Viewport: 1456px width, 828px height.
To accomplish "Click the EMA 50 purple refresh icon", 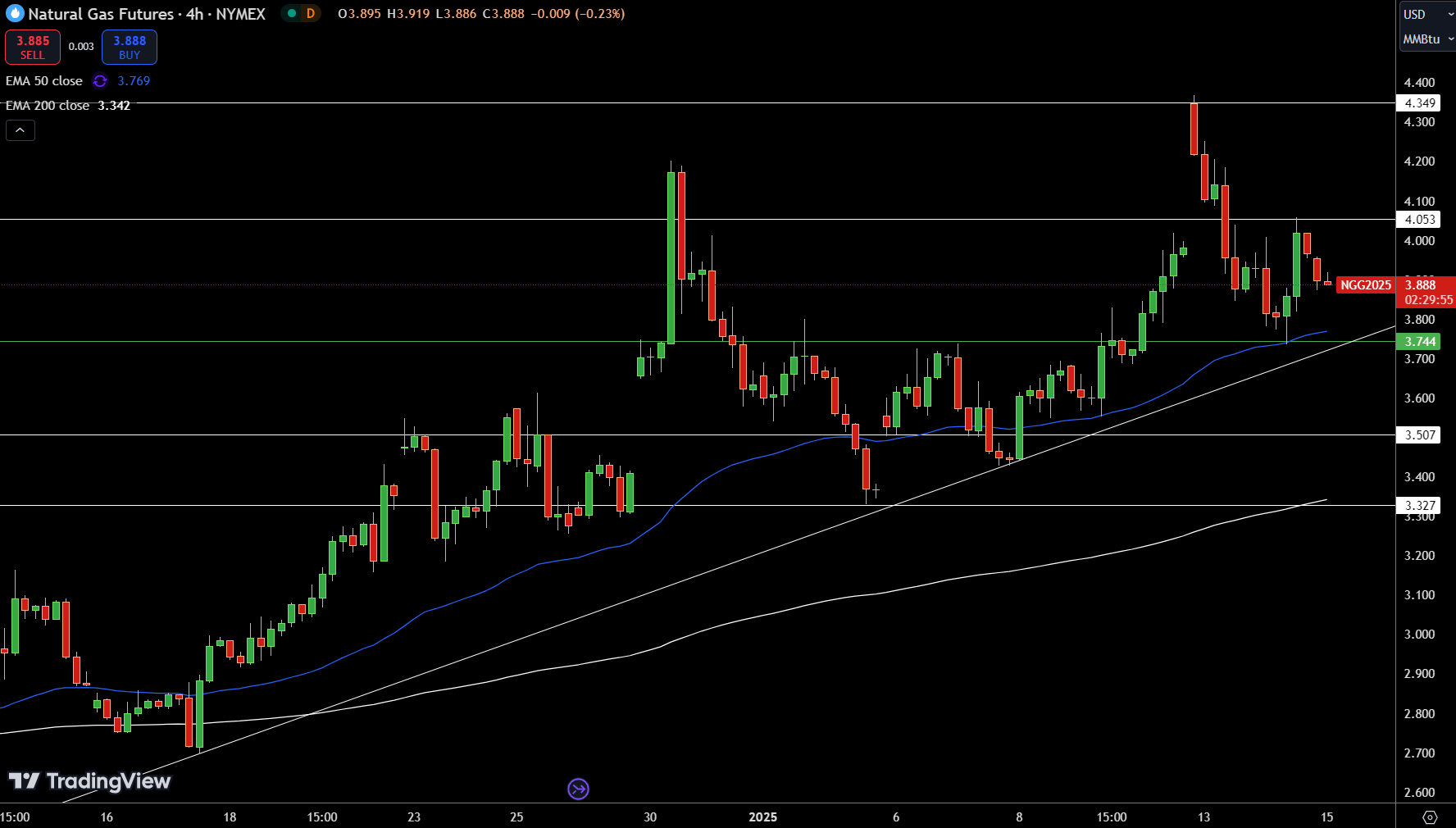I will 100,81.
